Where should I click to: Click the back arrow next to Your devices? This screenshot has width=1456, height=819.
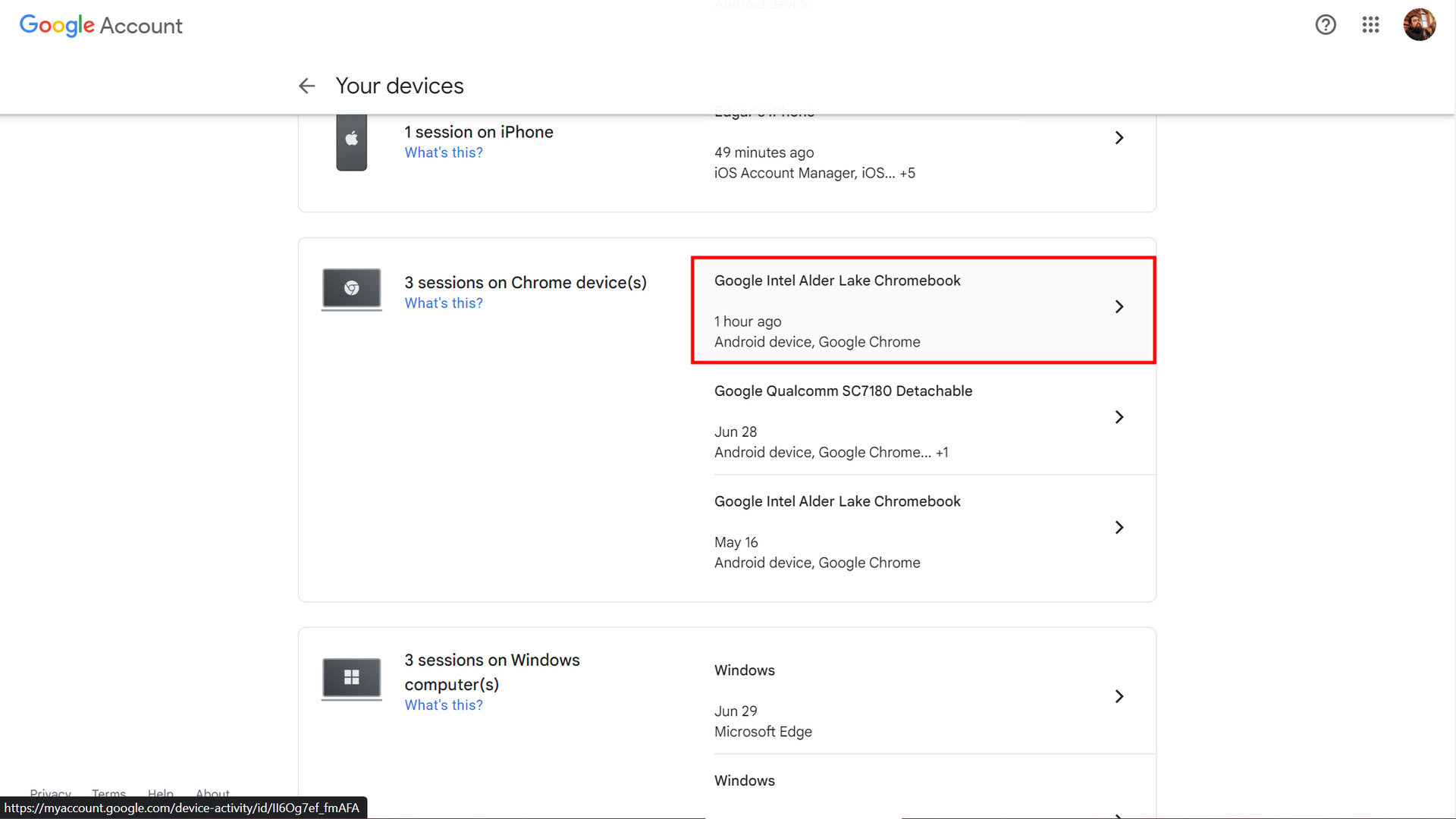click(306, 86)
